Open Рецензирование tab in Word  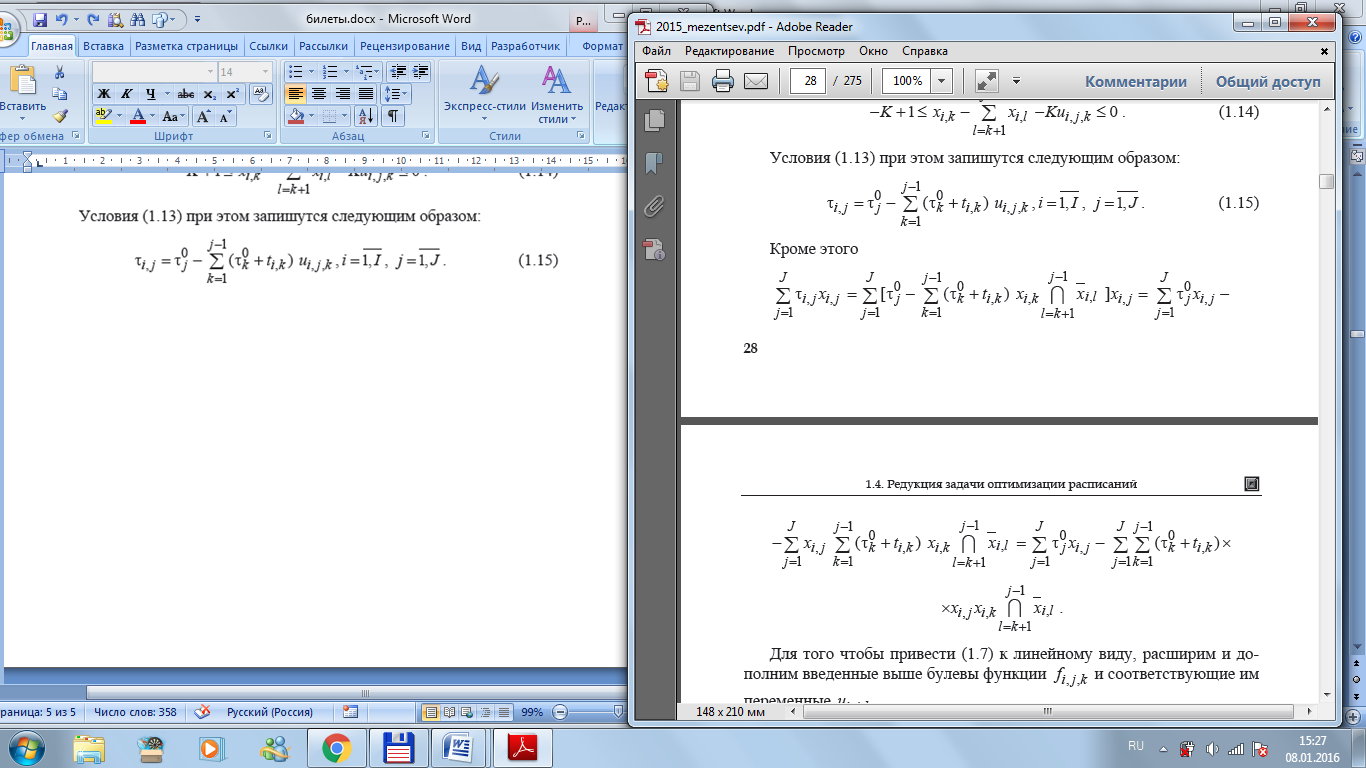(405, 46)
